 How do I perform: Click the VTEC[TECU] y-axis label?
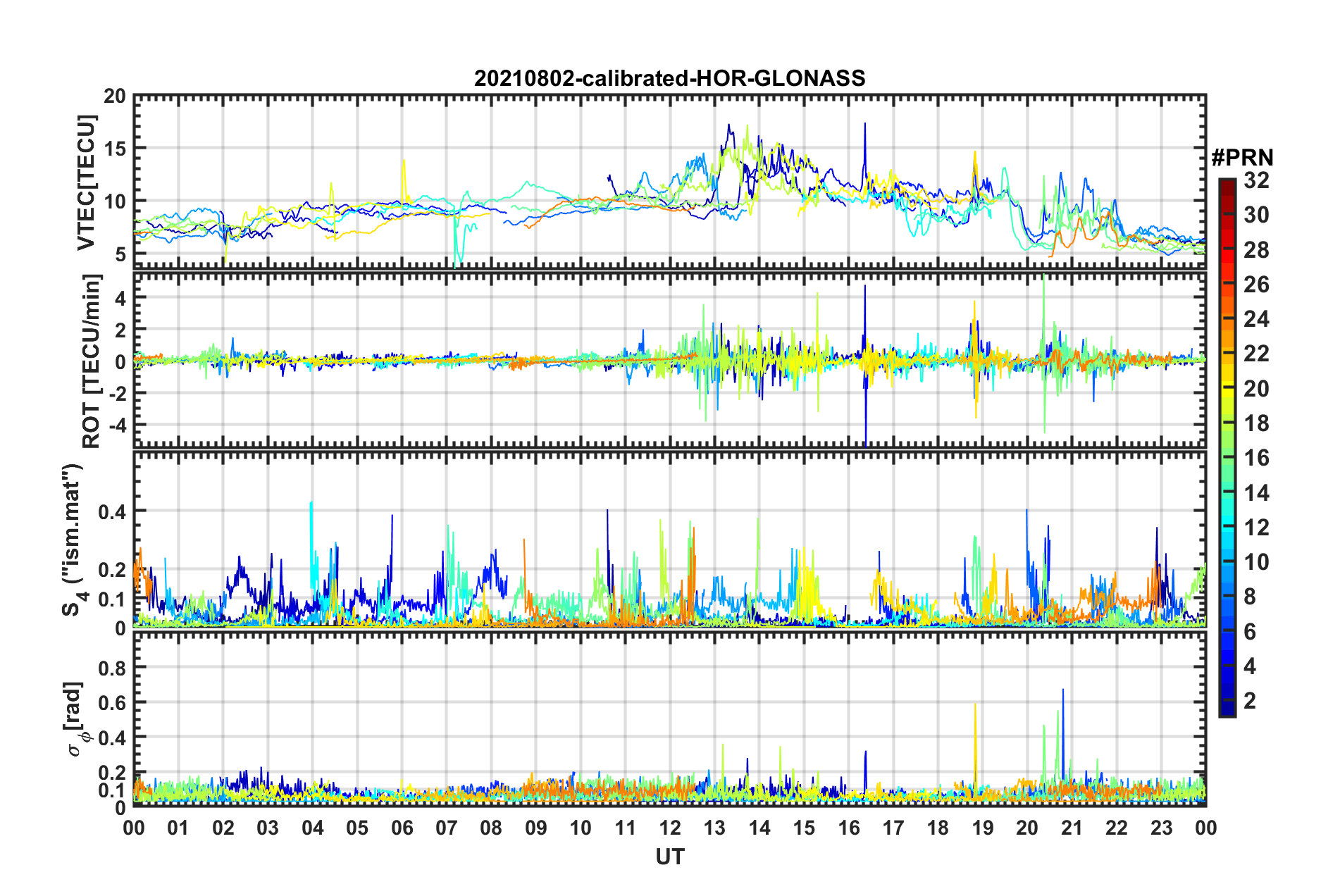click(x=86, y=182)
